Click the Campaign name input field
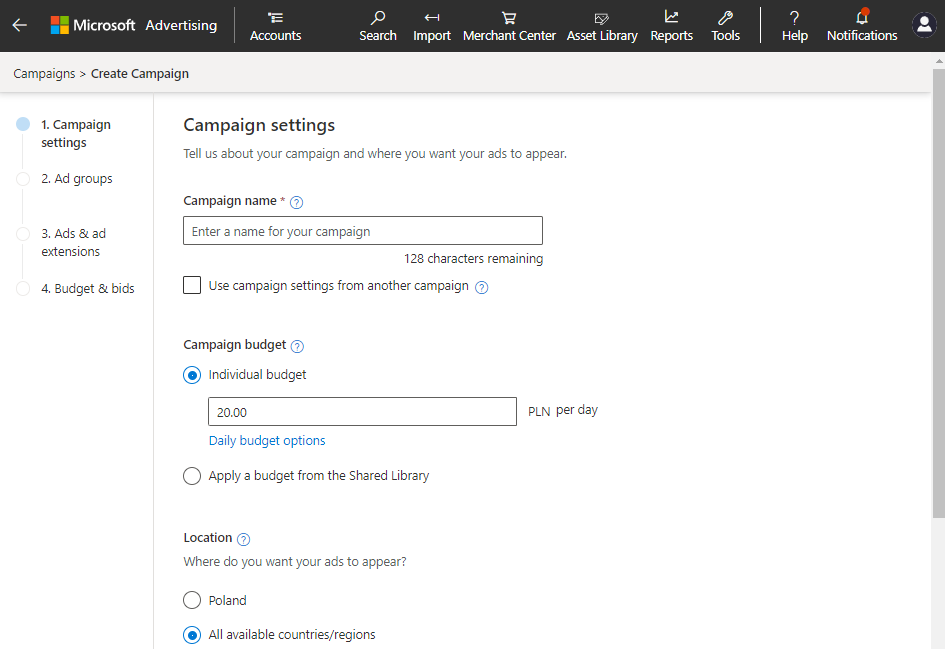This screenshot has height=649, width=945. click(x=363, y=231)
